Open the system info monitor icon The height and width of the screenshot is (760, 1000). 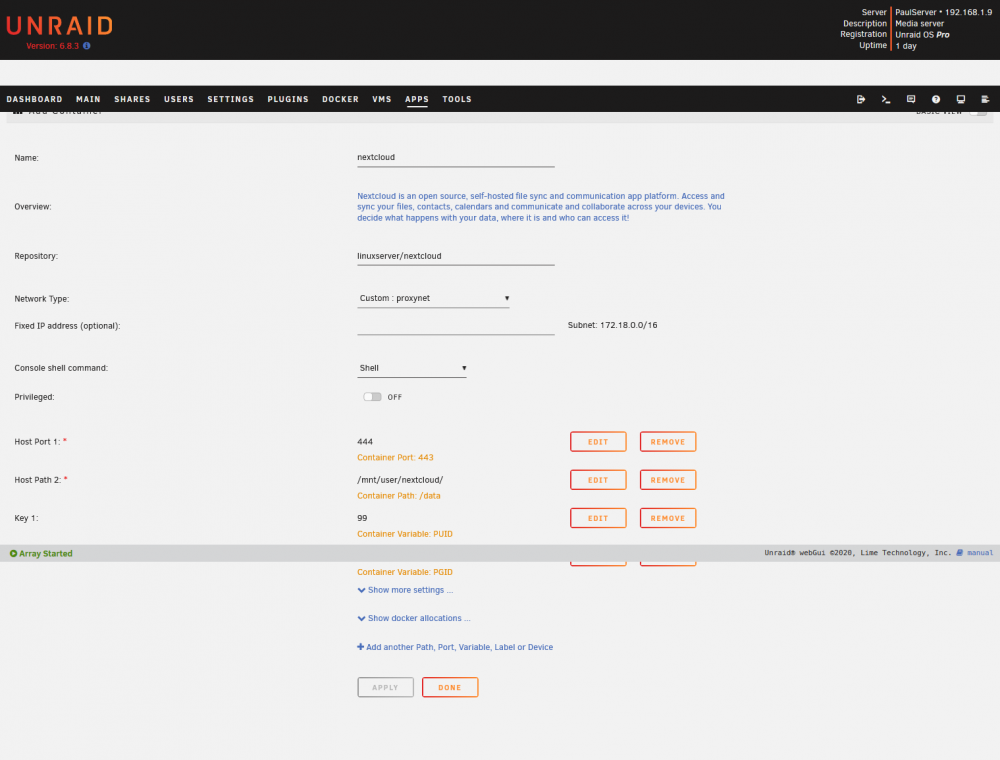point(960,99)
